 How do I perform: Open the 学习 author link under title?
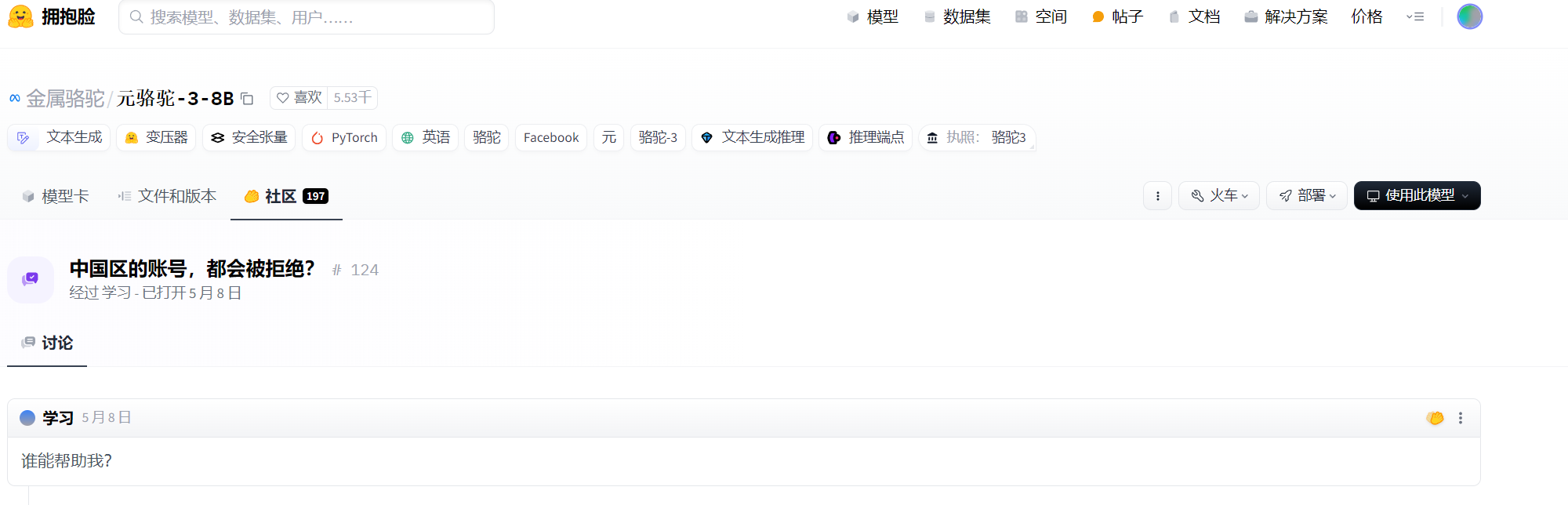coord(116,292)
